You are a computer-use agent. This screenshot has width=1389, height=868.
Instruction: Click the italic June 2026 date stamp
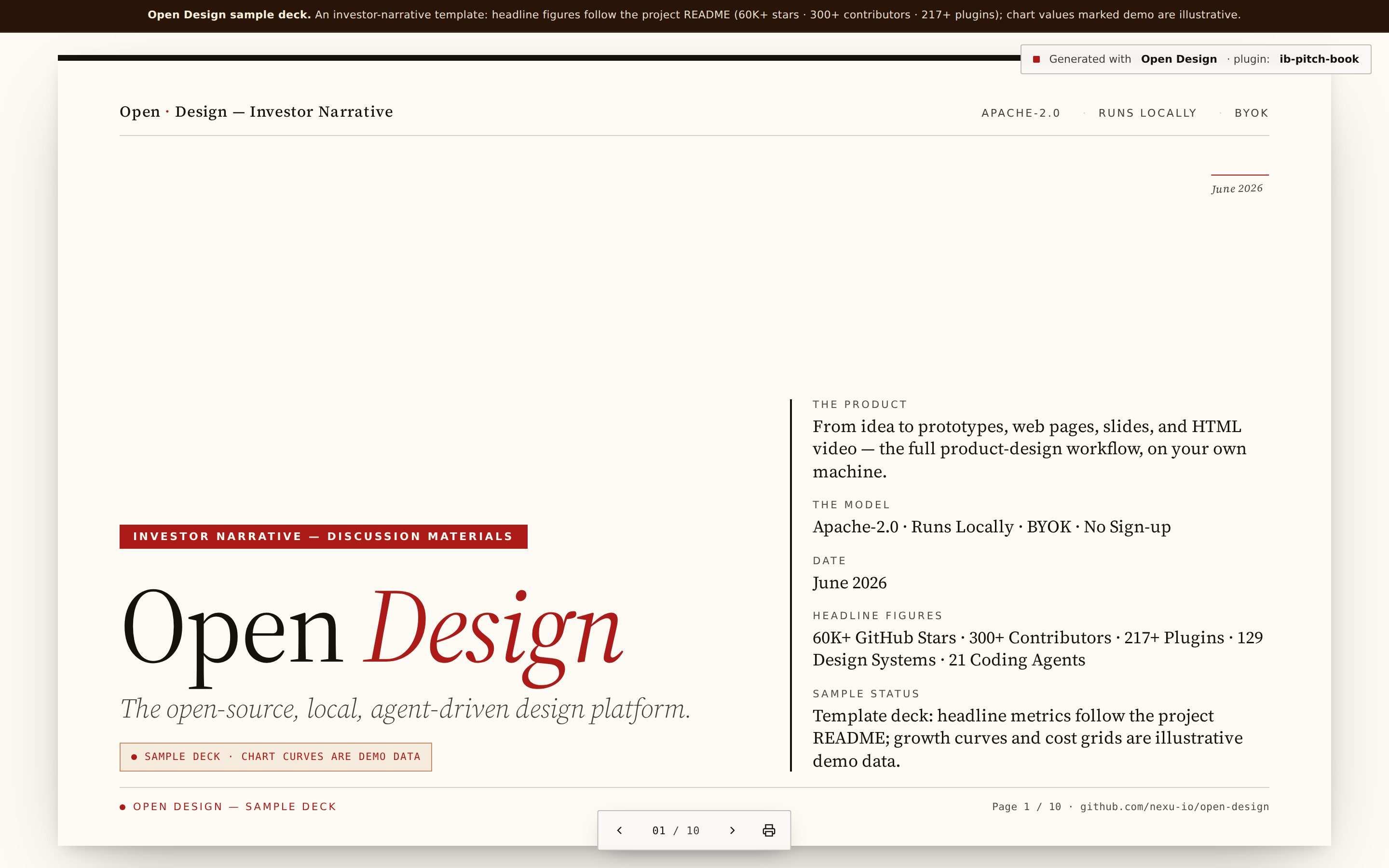(1237, 188)
